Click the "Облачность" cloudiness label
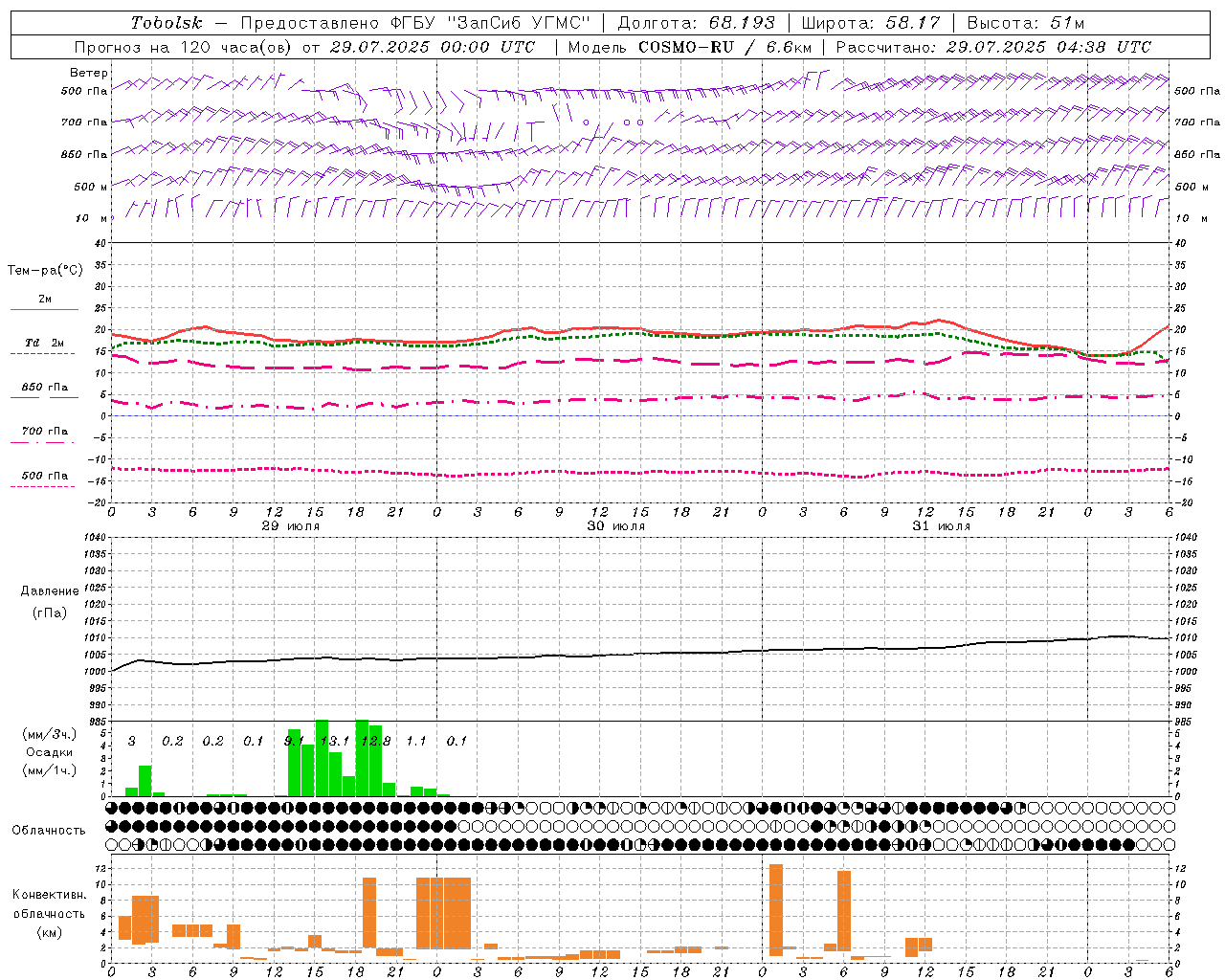Viewport: 1225px width, 980px height. coord(48,831)
